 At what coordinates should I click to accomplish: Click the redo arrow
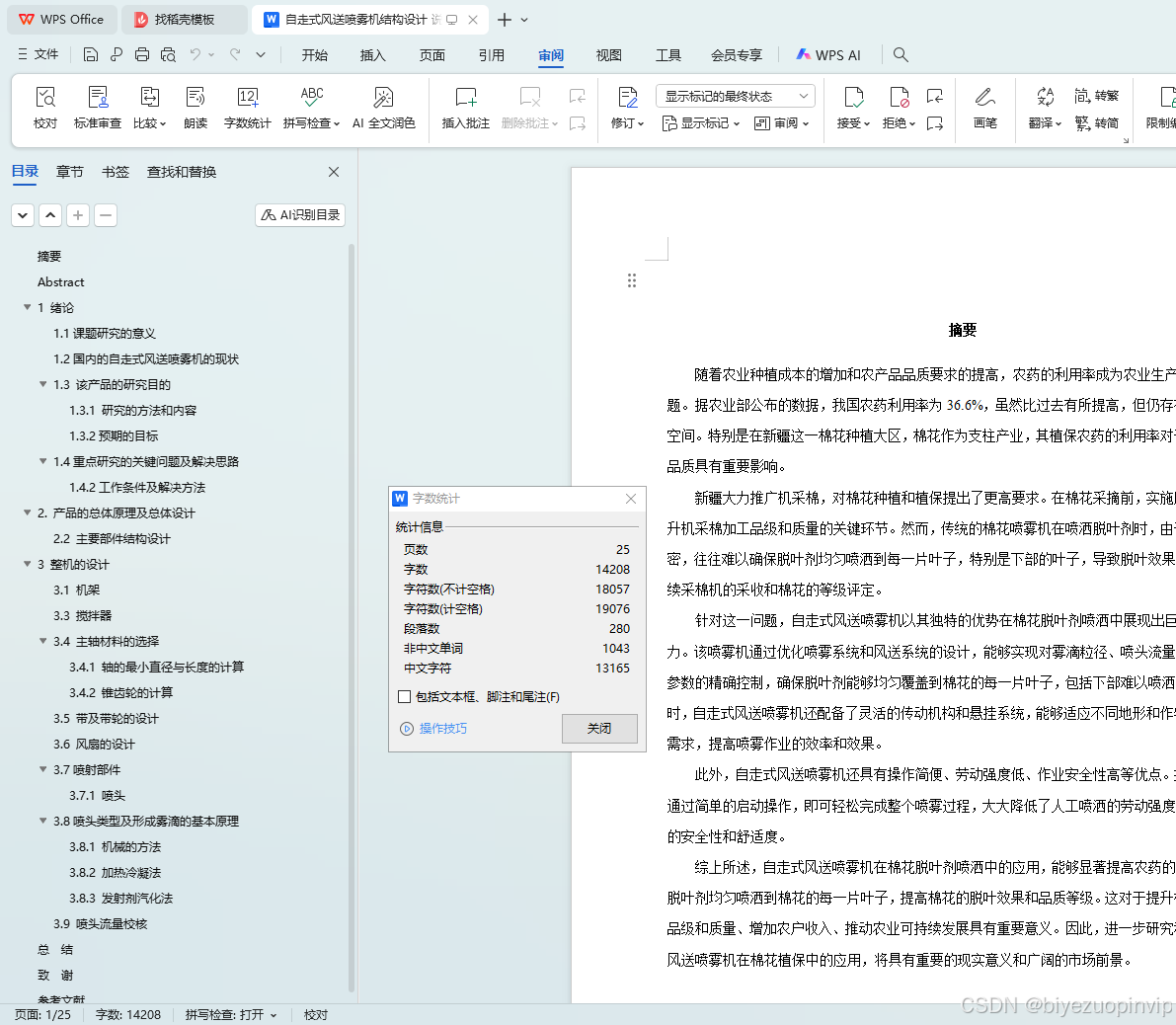pyautogui.click(x=236, y=54)
